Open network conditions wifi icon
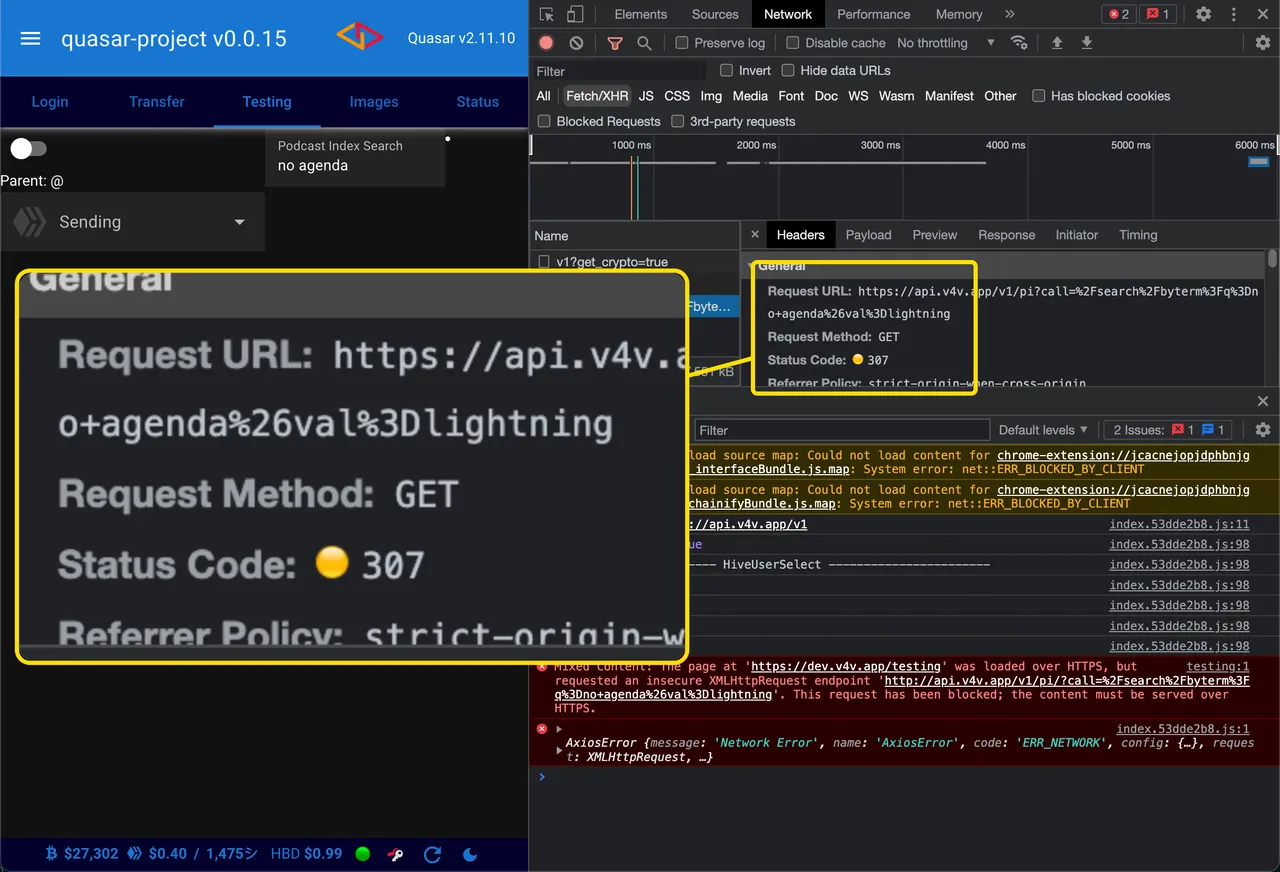1280x872 pixels. (x=1019, y=43)
